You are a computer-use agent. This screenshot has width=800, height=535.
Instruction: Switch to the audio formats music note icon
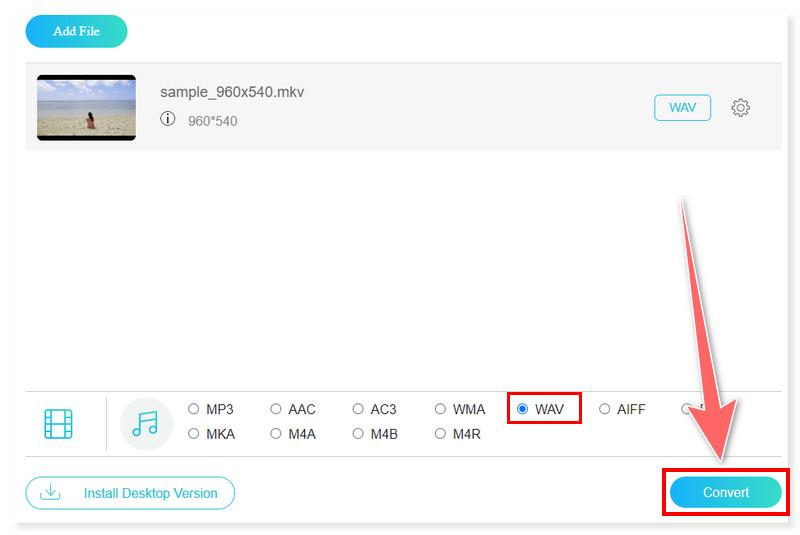(146, 424)
